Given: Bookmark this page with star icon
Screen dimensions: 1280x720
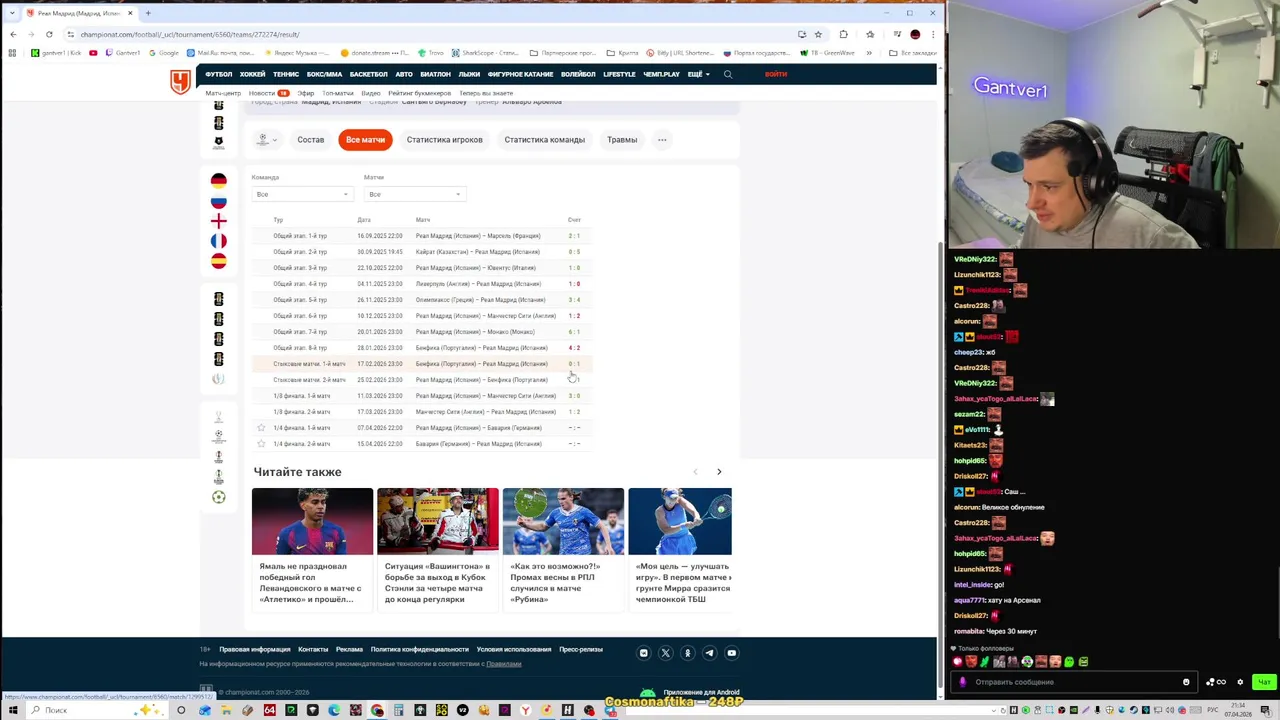Looking at the screenshot, I should tap(818, 34).
